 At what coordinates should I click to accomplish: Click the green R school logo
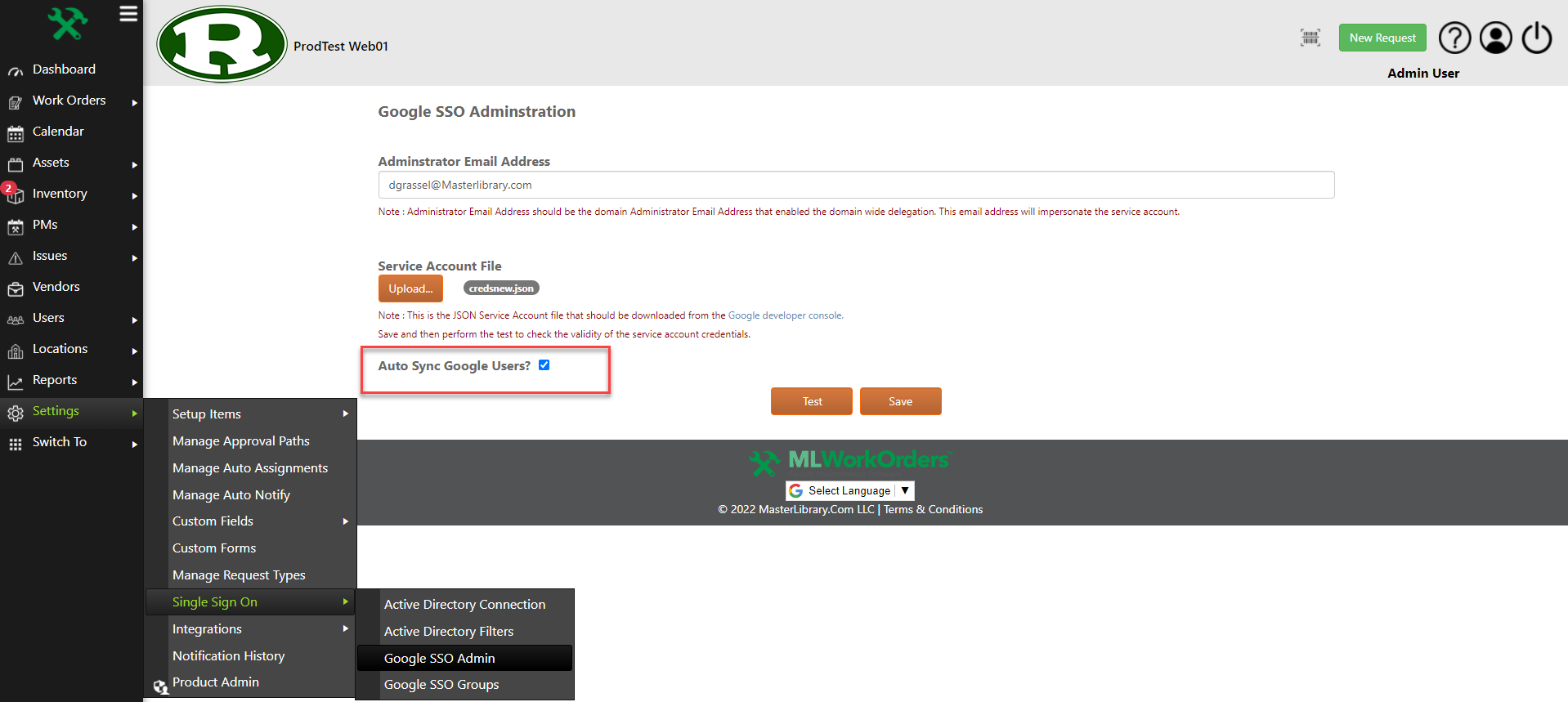click(222, 44)
